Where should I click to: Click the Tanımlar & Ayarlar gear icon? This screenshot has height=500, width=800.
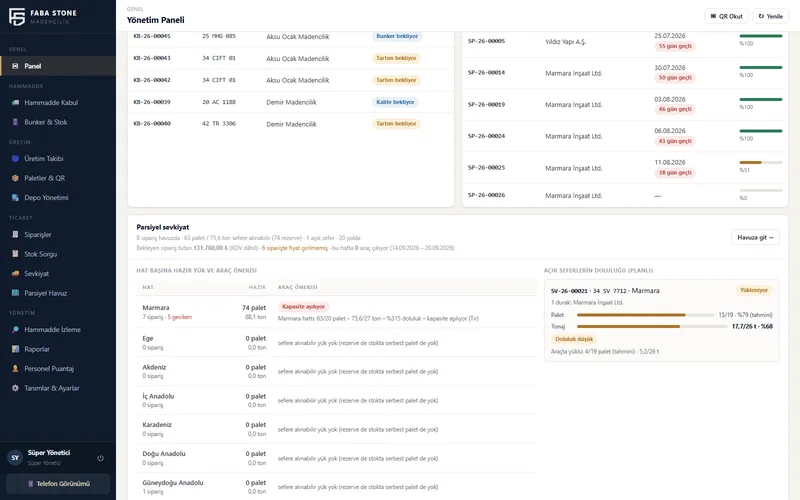click(15, 388)
